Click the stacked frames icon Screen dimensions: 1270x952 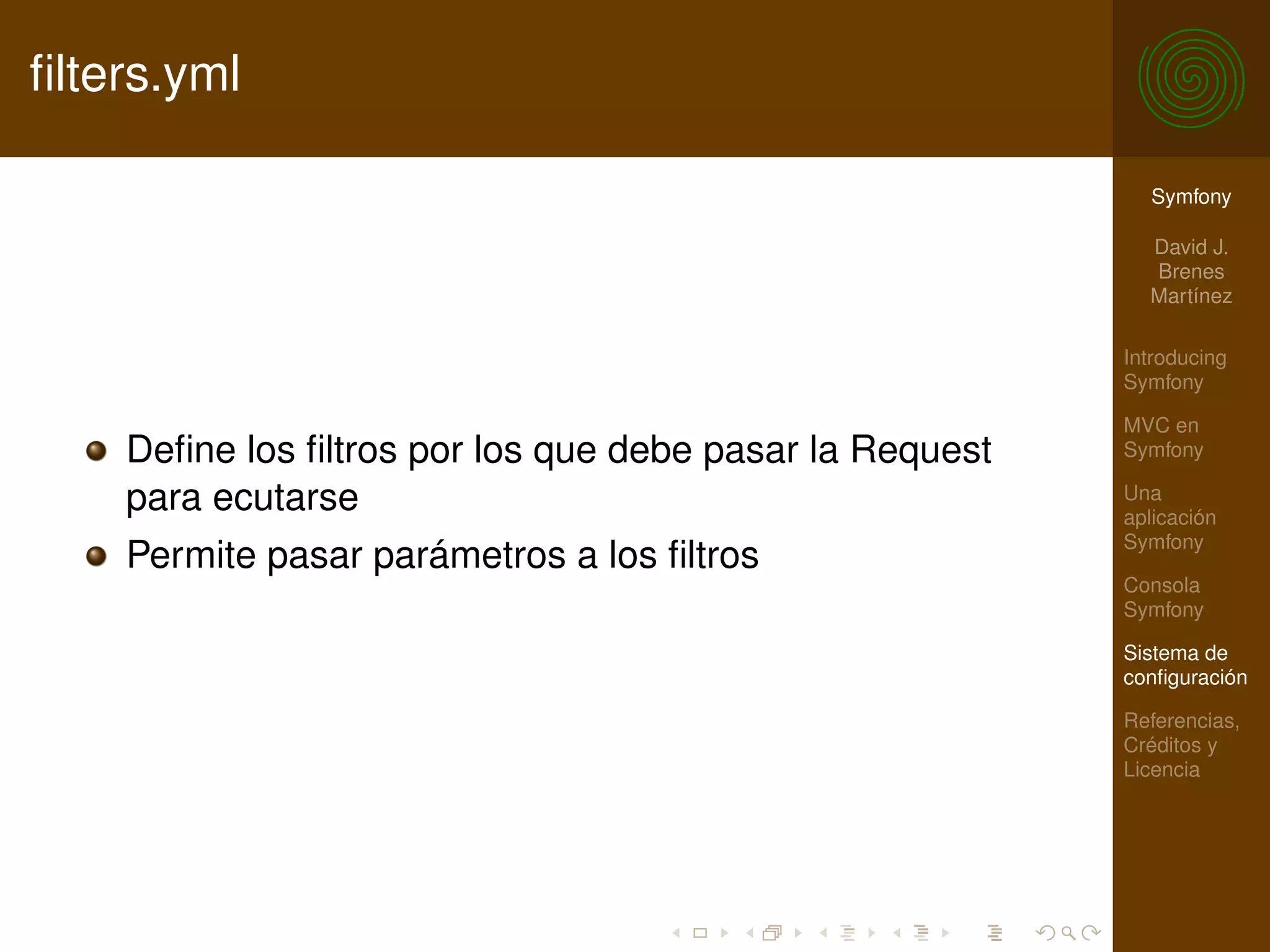773,933
